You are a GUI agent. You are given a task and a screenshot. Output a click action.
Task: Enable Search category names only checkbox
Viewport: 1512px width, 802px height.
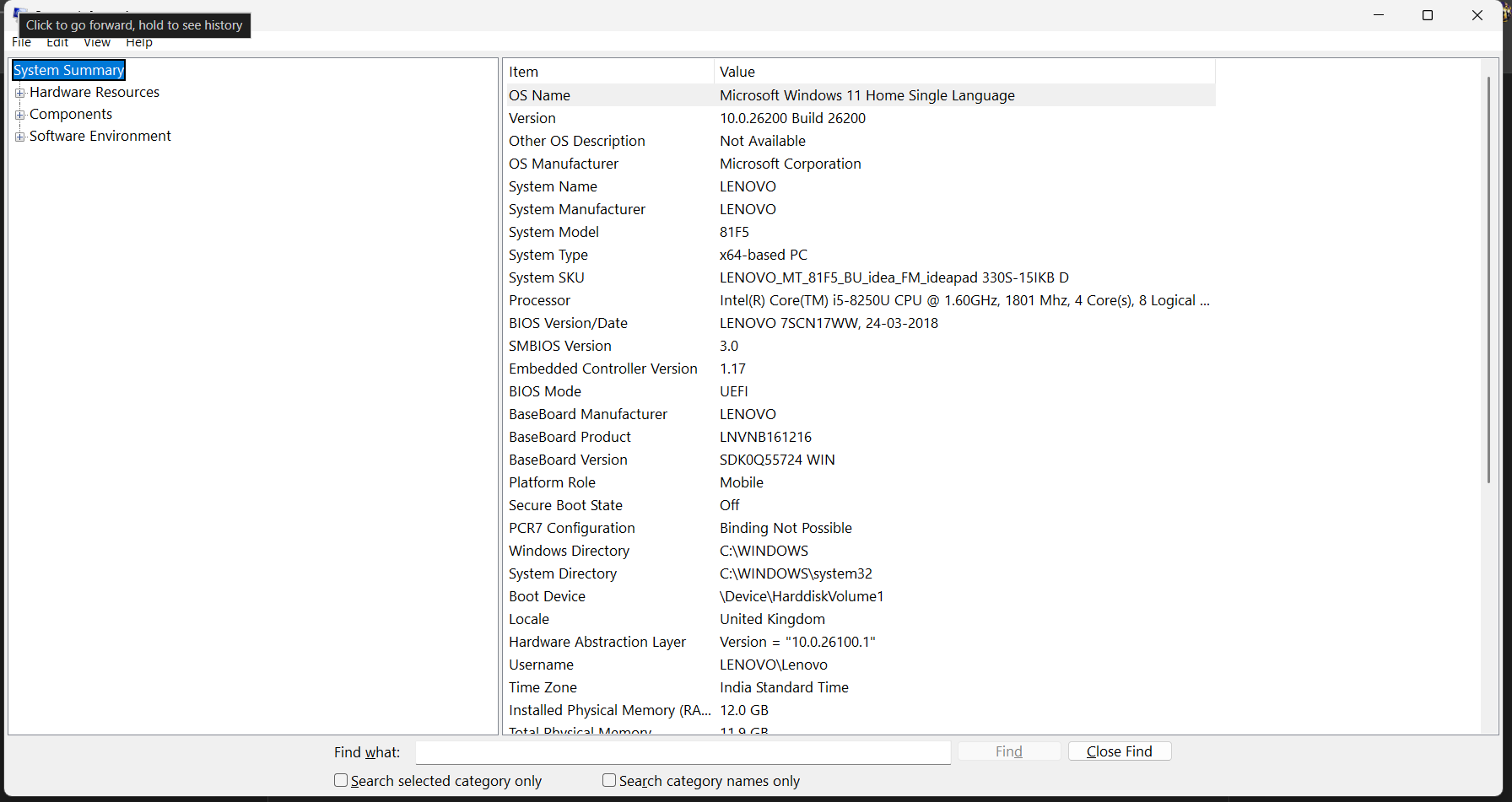pyautogui.click(x=609, y=781)
